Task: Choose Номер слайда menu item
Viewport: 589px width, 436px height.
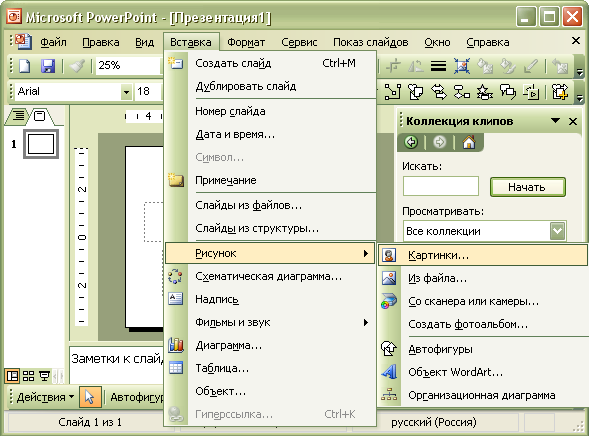Action: click(x=270, y=112)
